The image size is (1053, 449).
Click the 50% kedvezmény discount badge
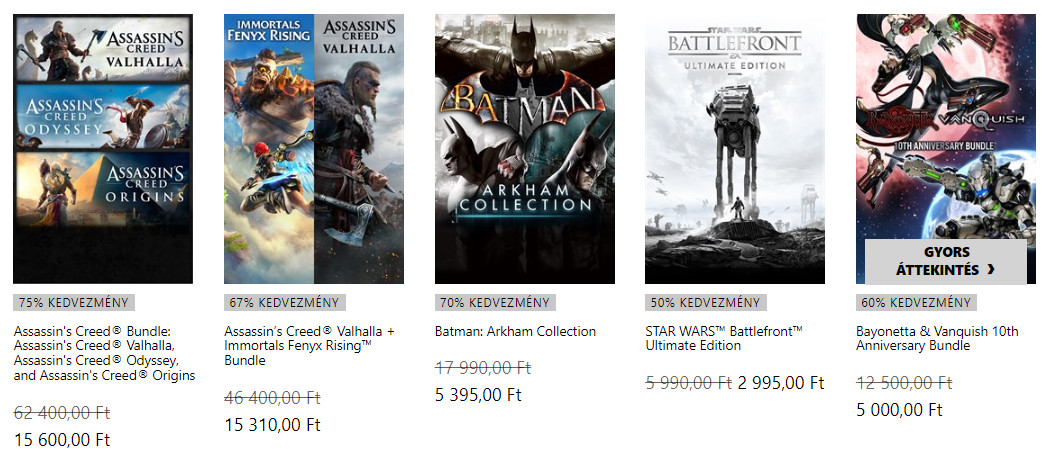pyautogui.click(x=705, y=302)
